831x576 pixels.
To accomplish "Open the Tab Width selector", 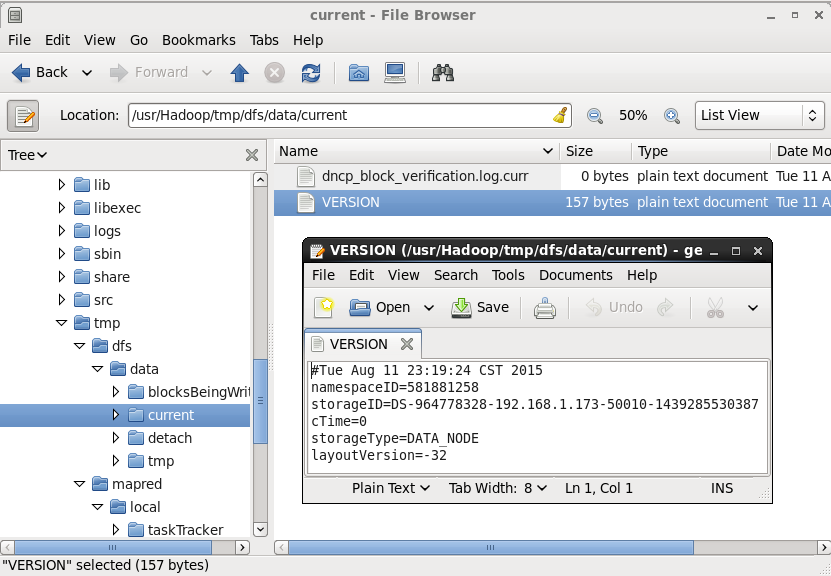I will pyautogui.click(x=498, y=488).
